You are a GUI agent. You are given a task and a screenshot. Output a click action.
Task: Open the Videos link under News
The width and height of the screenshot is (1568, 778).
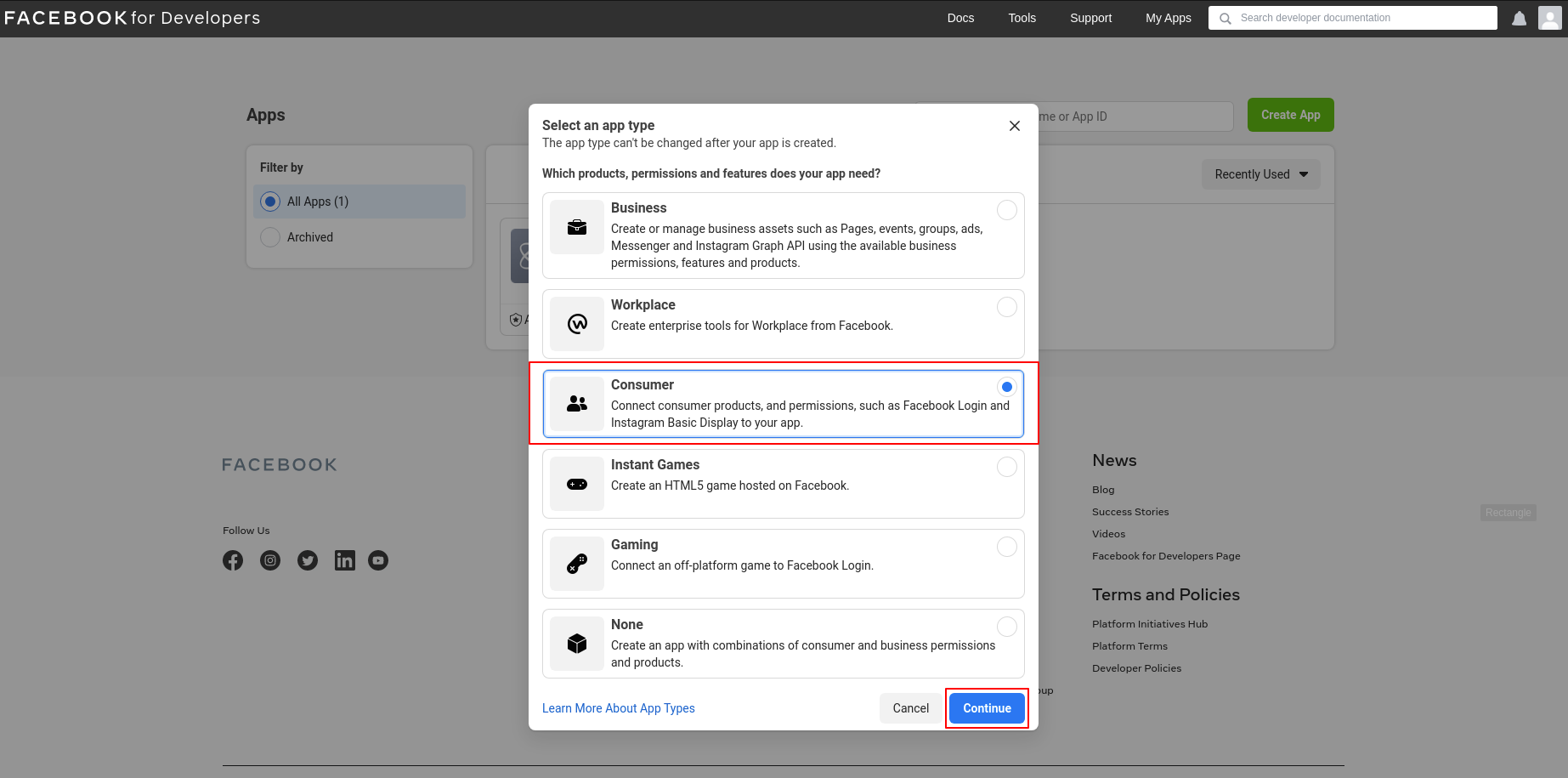(x=1108, y=534)
